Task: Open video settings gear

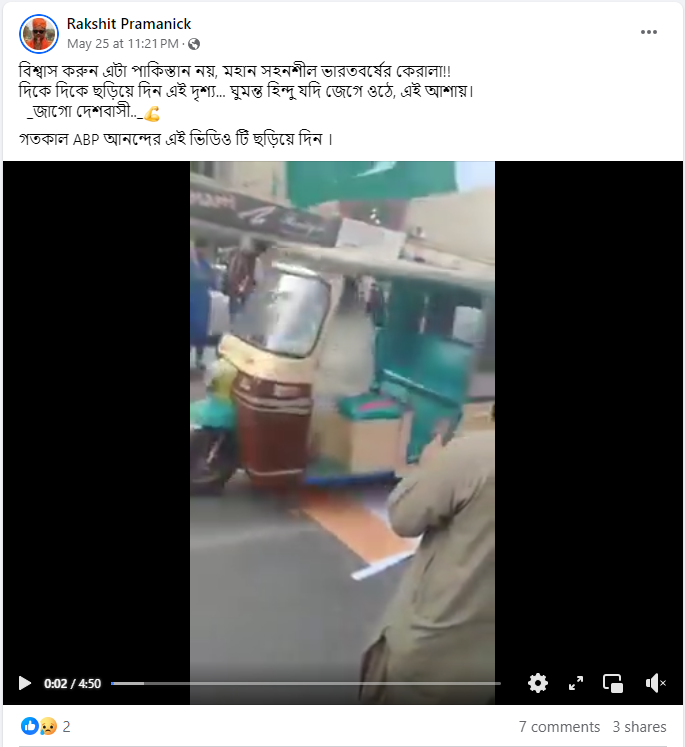Action: [538, 683]
